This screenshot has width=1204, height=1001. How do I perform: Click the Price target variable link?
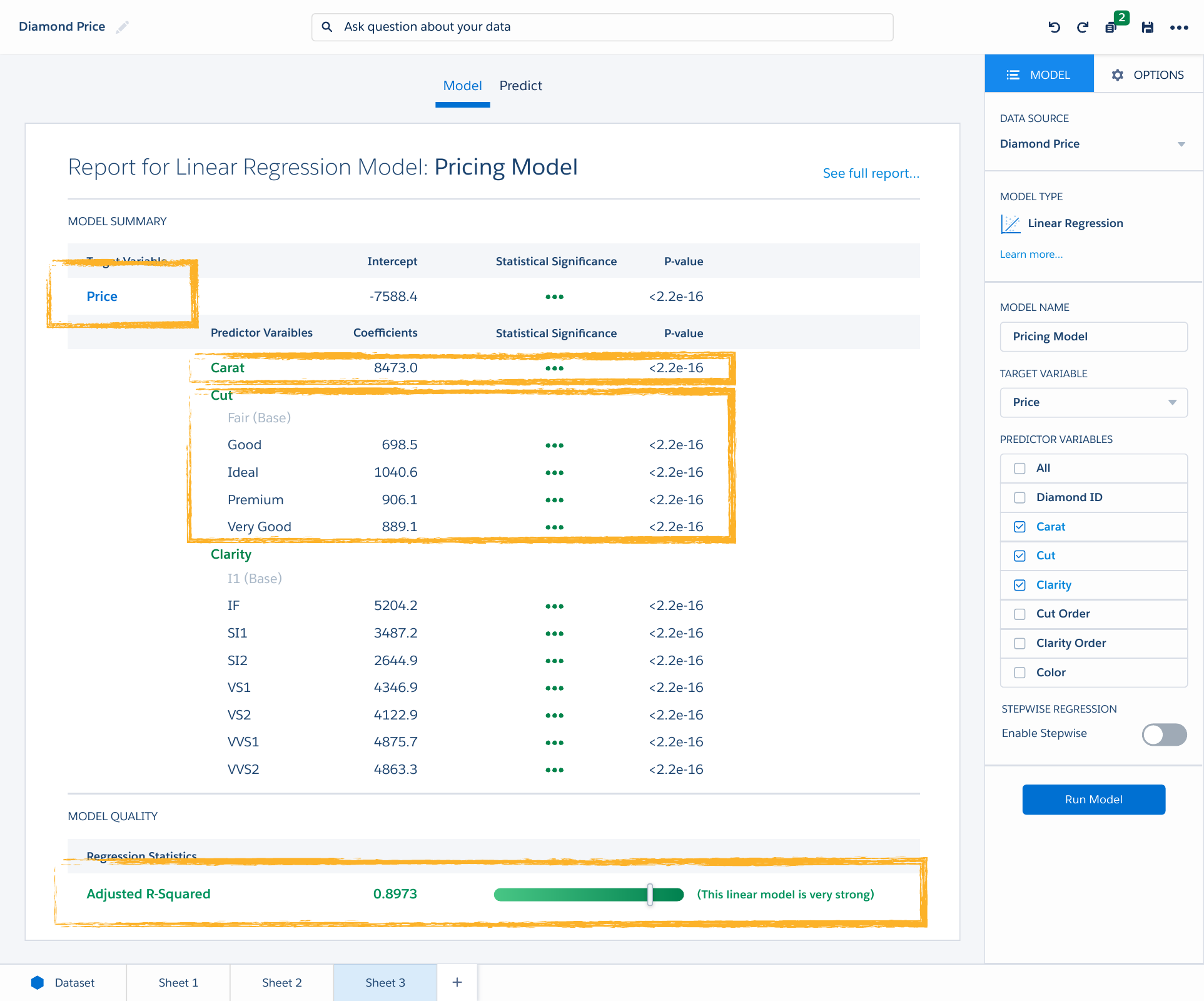[x=102, y=297]
